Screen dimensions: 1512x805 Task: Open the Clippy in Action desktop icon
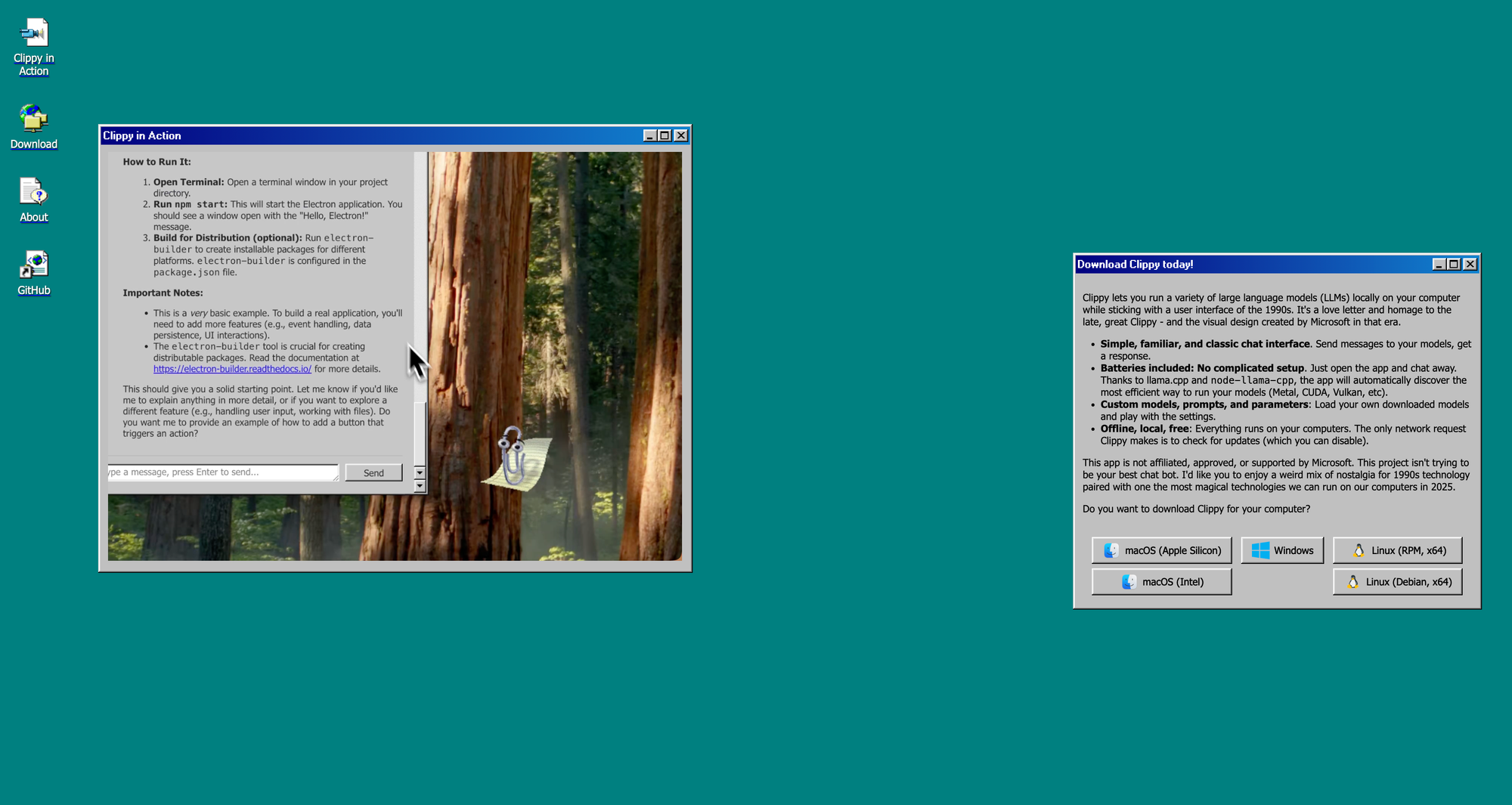(33, 47)
